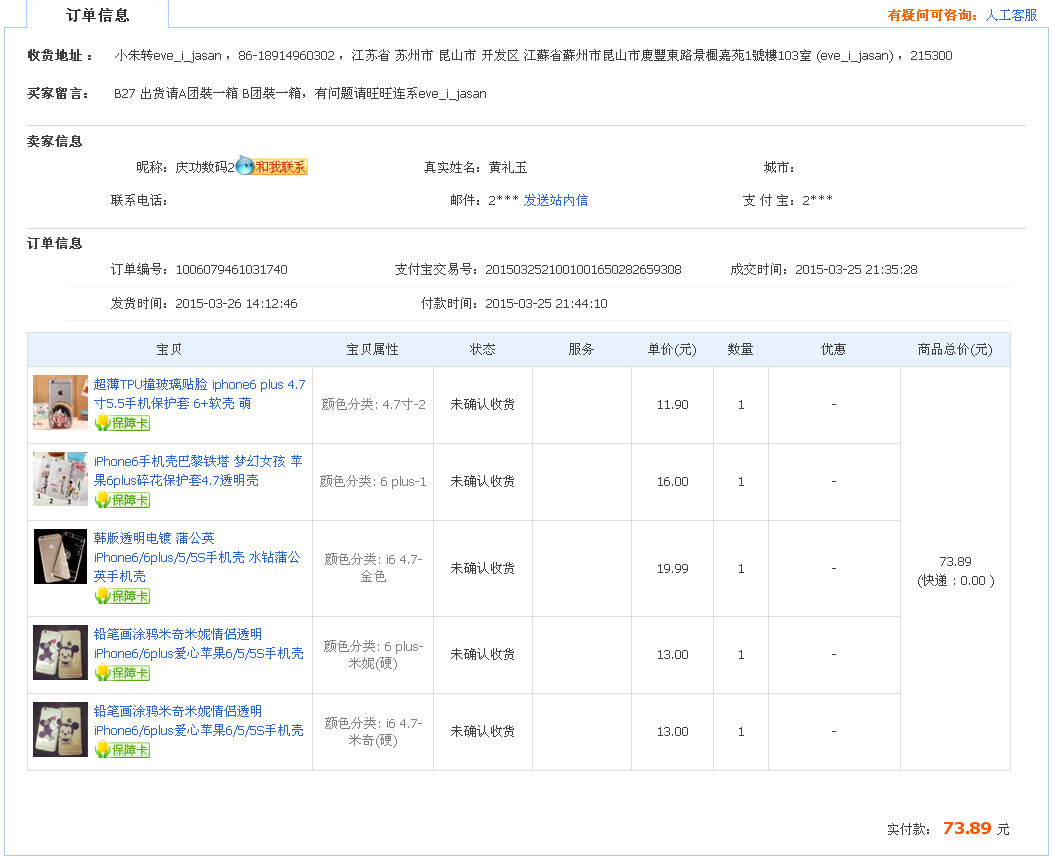The height and width of the screenshot is (863, 1054).
Task: Open the 订单信息 tab
Action: point(97,15)
